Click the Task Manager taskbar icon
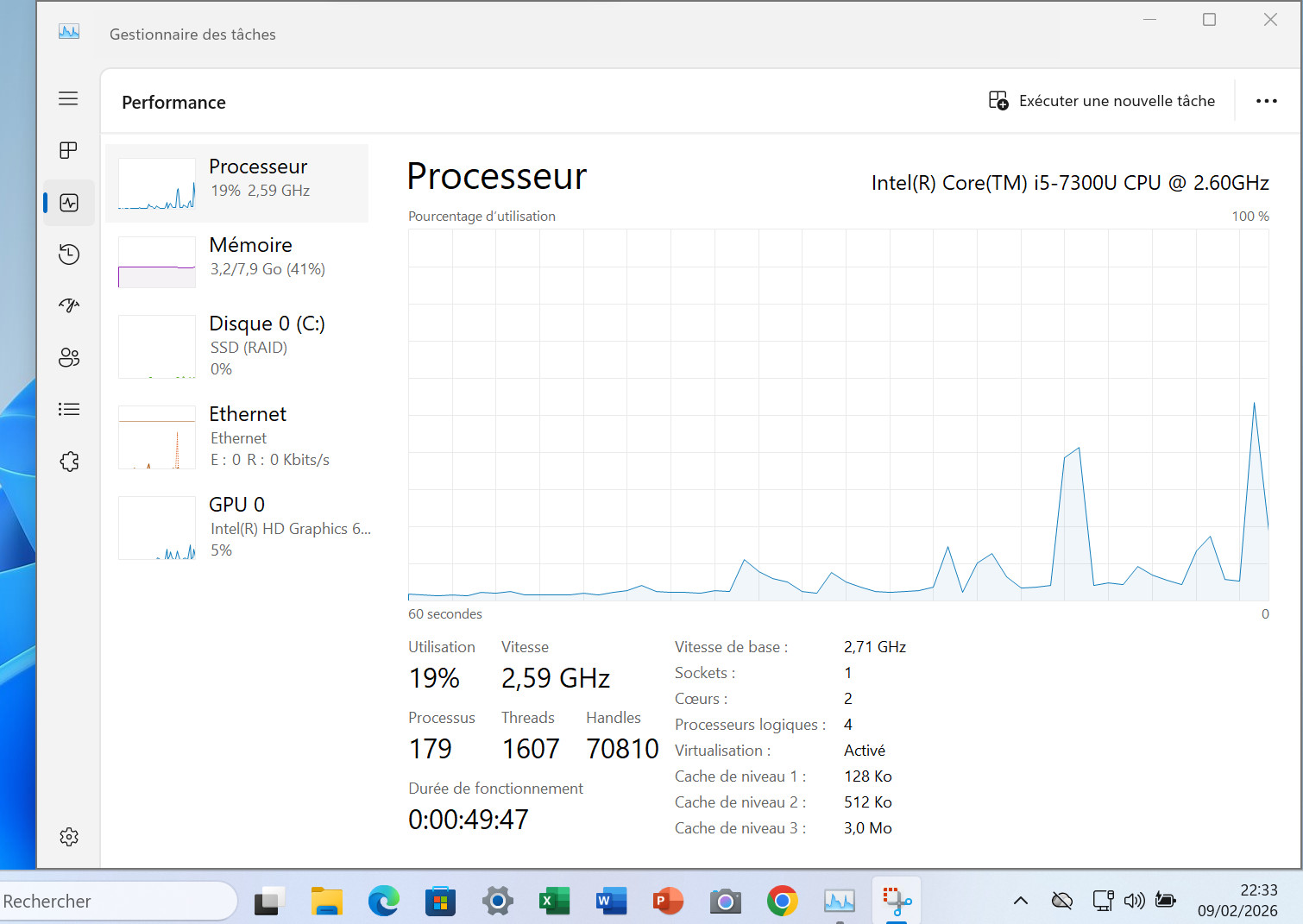Viewport: 1303px width, 924px height. [x=840, y=902]
